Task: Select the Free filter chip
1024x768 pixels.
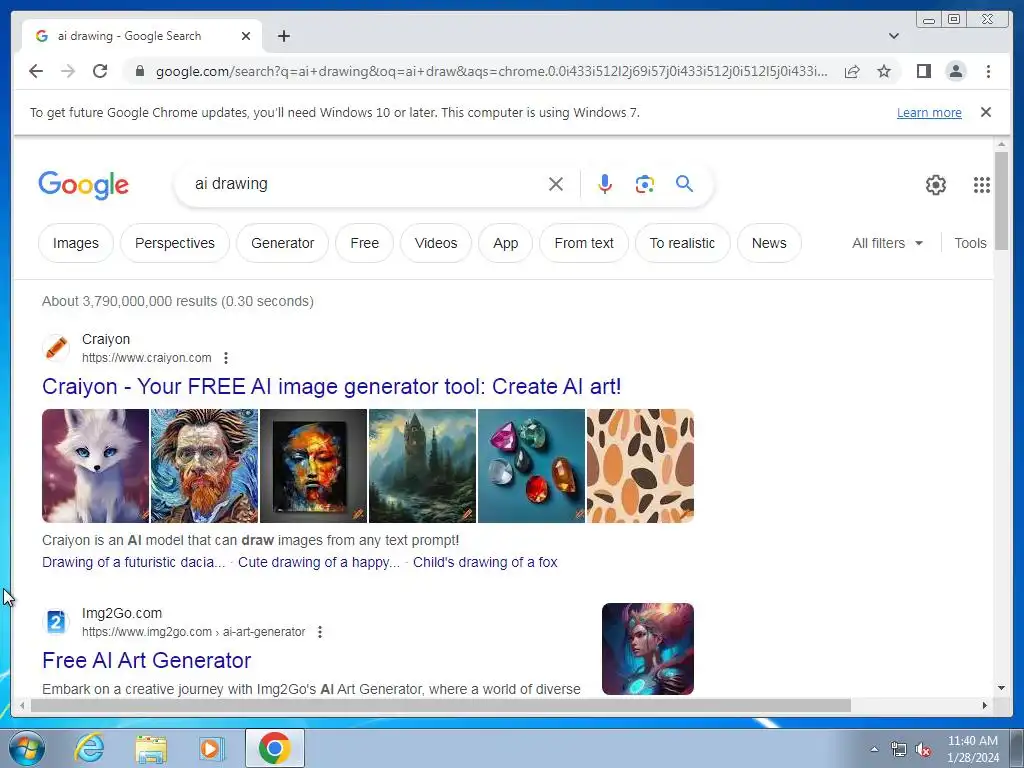Action: (x=364, y=243)
